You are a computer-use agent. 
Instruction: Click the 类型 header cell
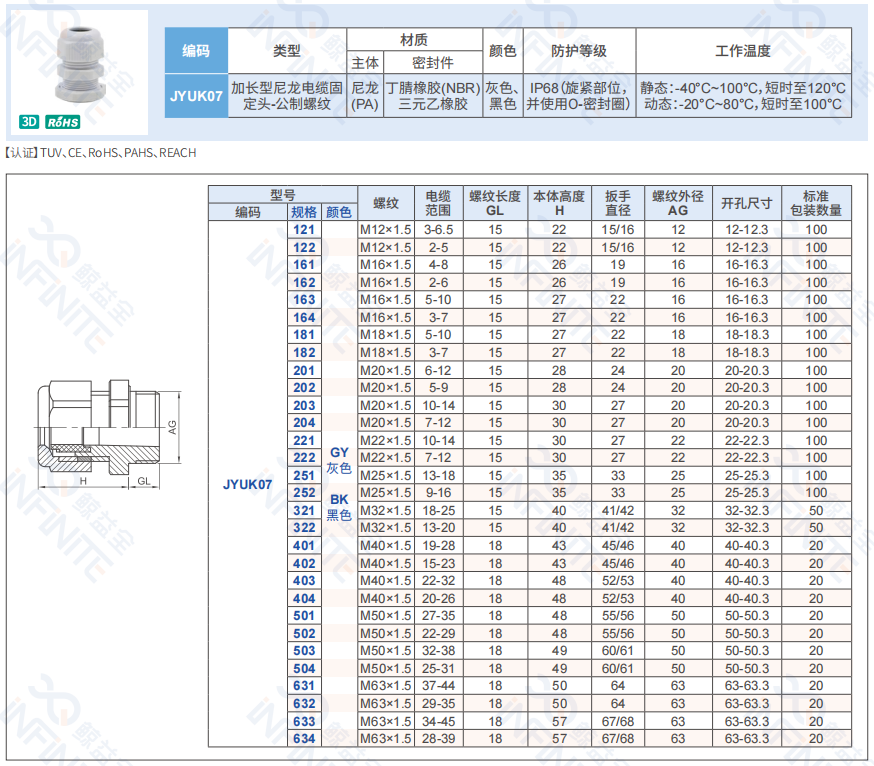coord(287,51)
